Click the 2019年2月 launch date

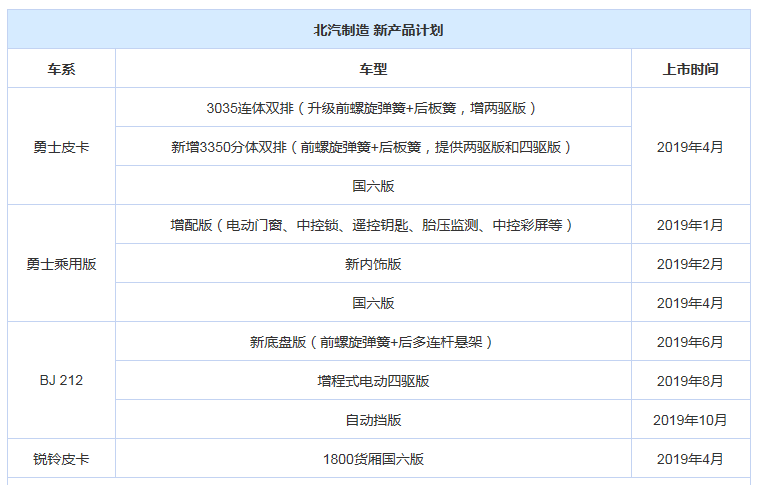pyautogui.click(x=690, y=263)
